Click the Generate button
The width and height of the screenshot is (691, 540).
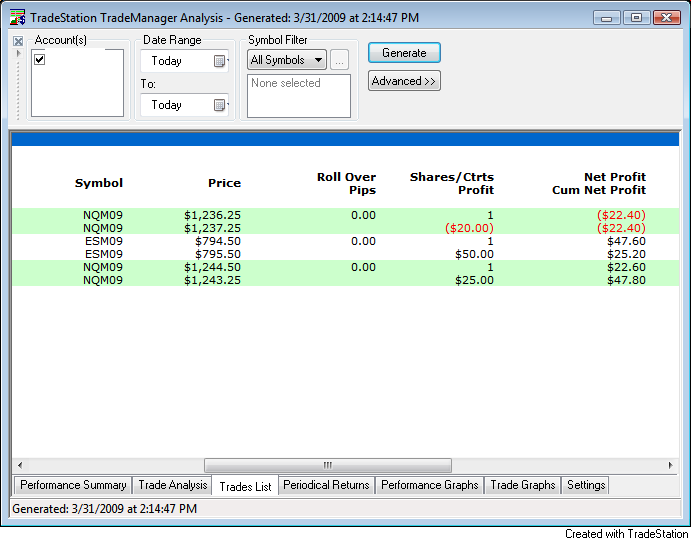coord(404,53)
